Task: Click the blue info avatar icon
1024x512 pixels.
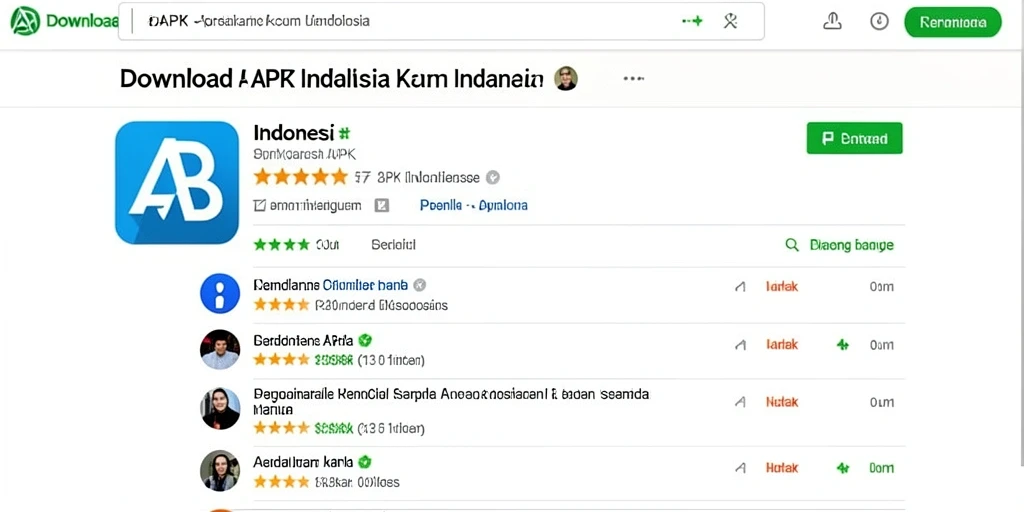Action: pyautogui.click(x=220, y=293)
